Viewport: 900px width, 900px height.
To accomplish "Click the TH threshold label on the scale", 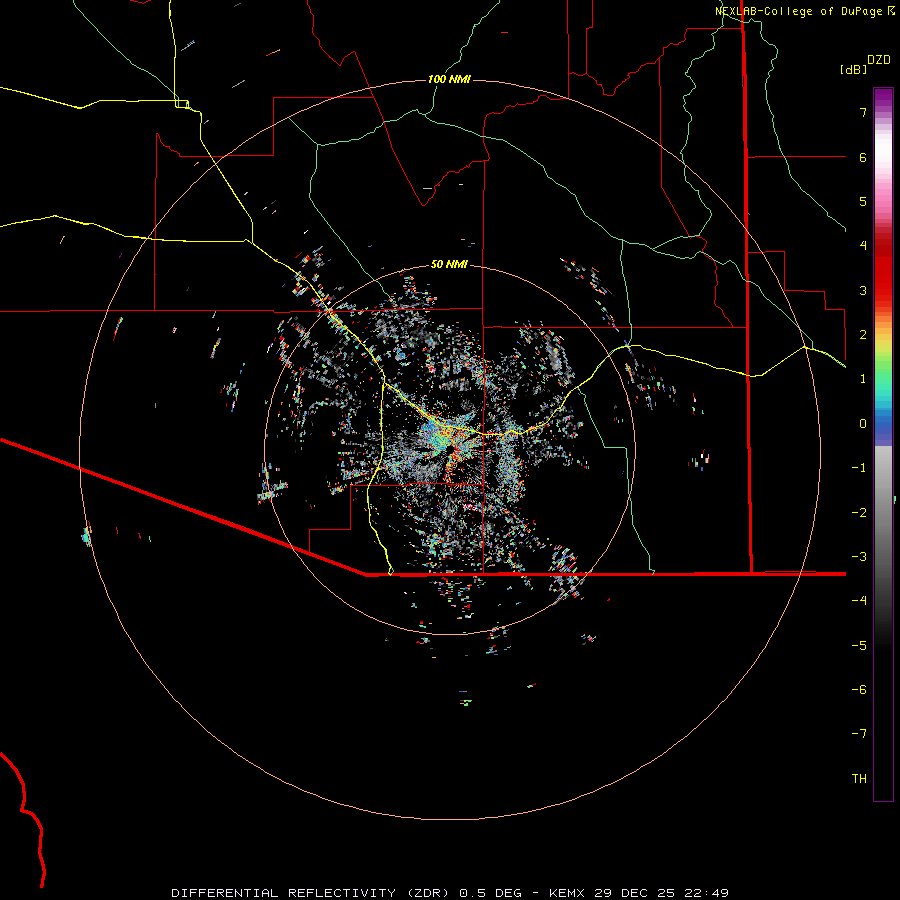I will pos(859,779).
